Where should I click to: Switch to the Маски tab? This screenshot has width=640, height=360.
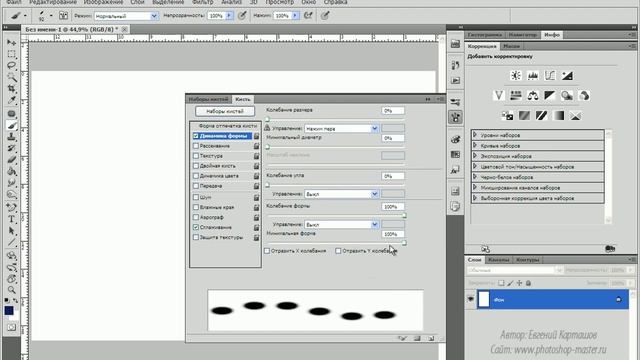click(x=511, y=46)
